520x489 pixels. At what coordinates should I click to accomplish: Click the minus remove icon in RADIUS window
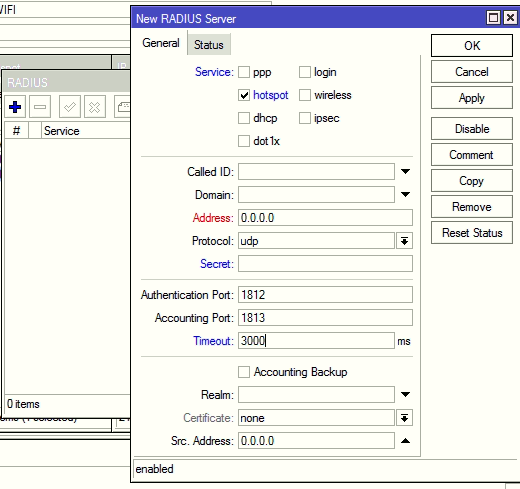(40, 107)
